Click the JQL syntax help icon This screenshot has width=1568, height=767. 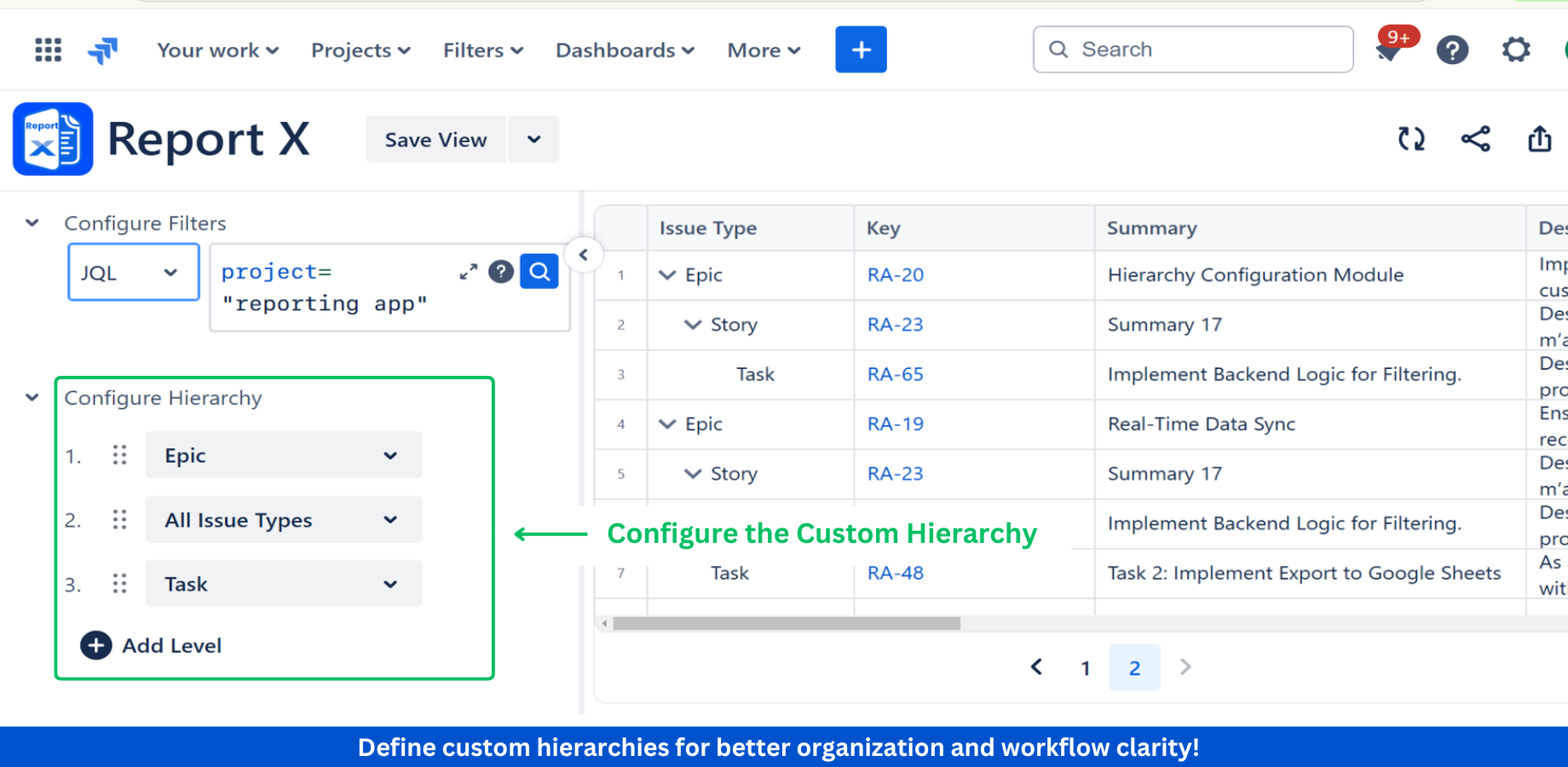point(501,271)
